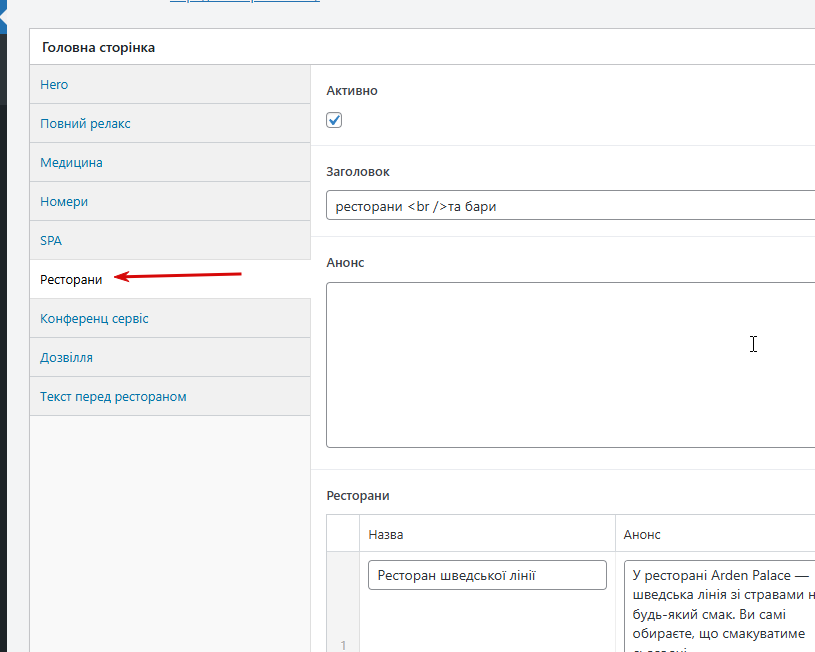Click into the Заголовок text field
The width and height of the screenshot is (815, 652).
click(570, 205)
